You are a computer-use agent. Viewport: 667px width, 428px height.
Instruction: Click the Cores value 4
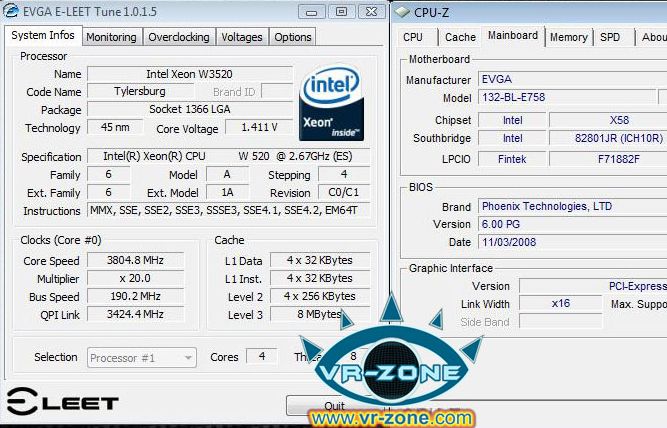(262, 356)
